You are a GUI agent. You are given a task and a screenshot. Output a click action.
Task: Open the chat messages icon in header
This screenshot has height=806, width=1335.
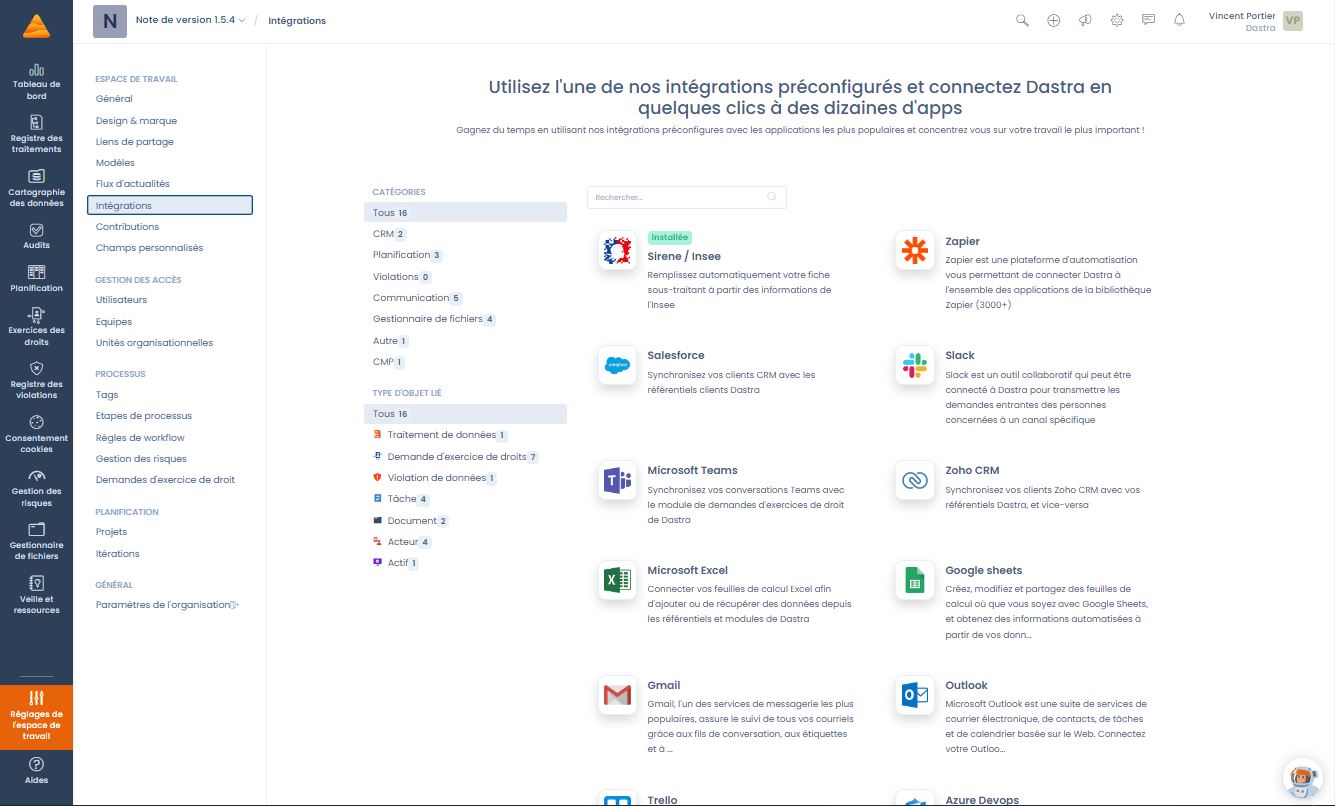pyautogui.click(x=1148, y=20)
